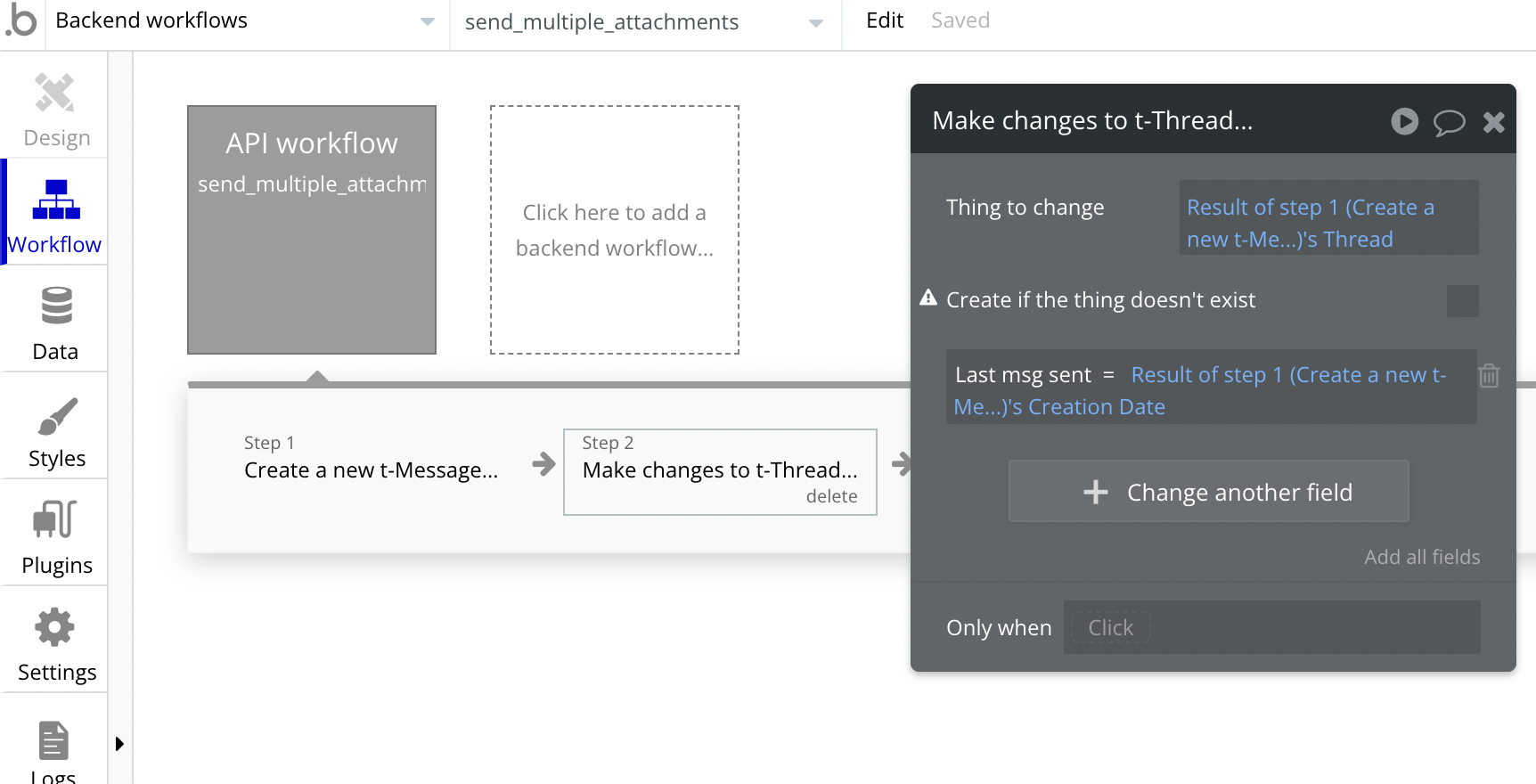The width and height of the screenshot is (1536, 784).
Task: Close the Make changes to t-Thread panel
Action: (1494, 122)
